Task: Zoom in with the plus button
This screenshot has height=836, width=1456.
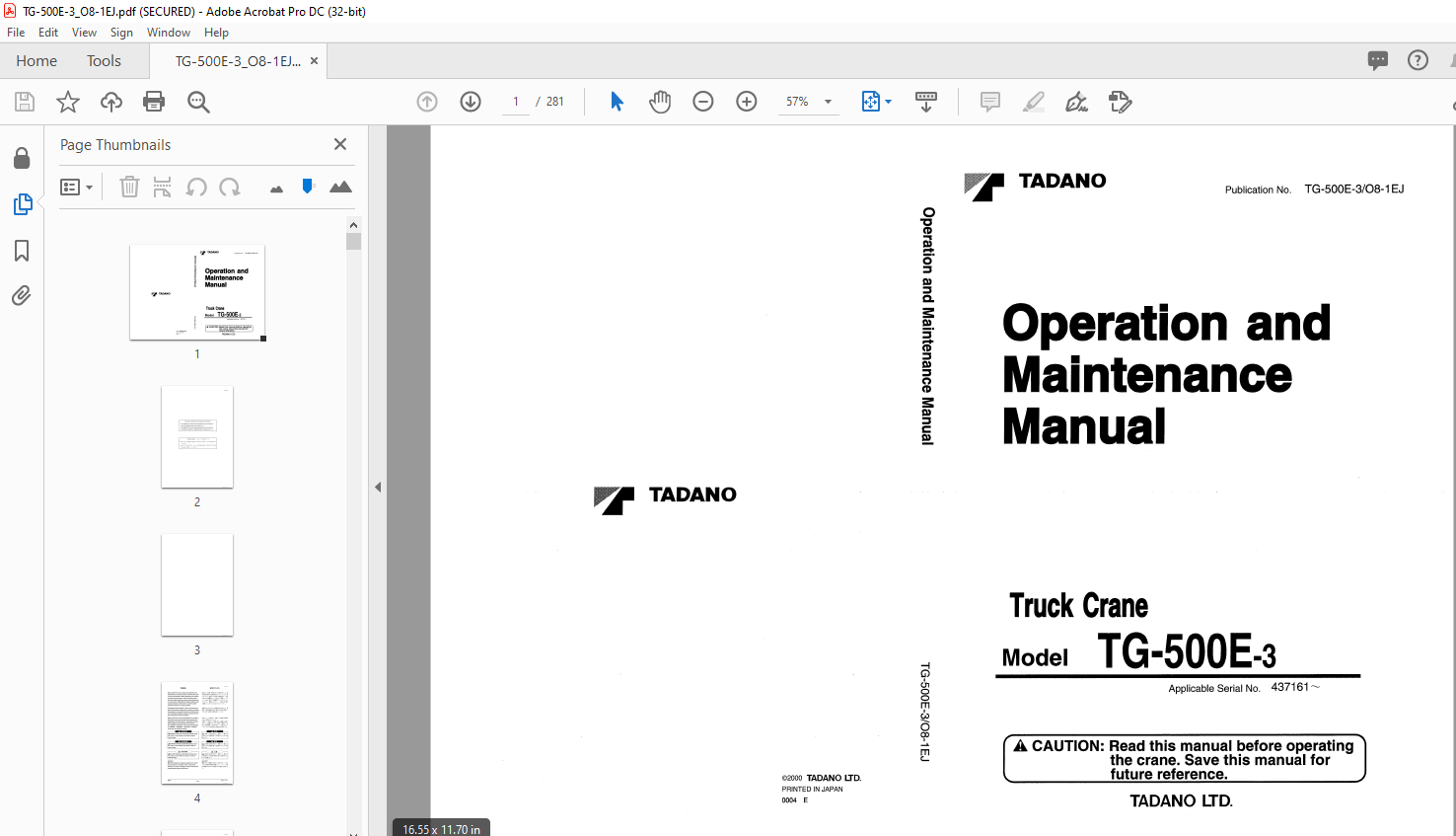Action: [x=747, y=102]
